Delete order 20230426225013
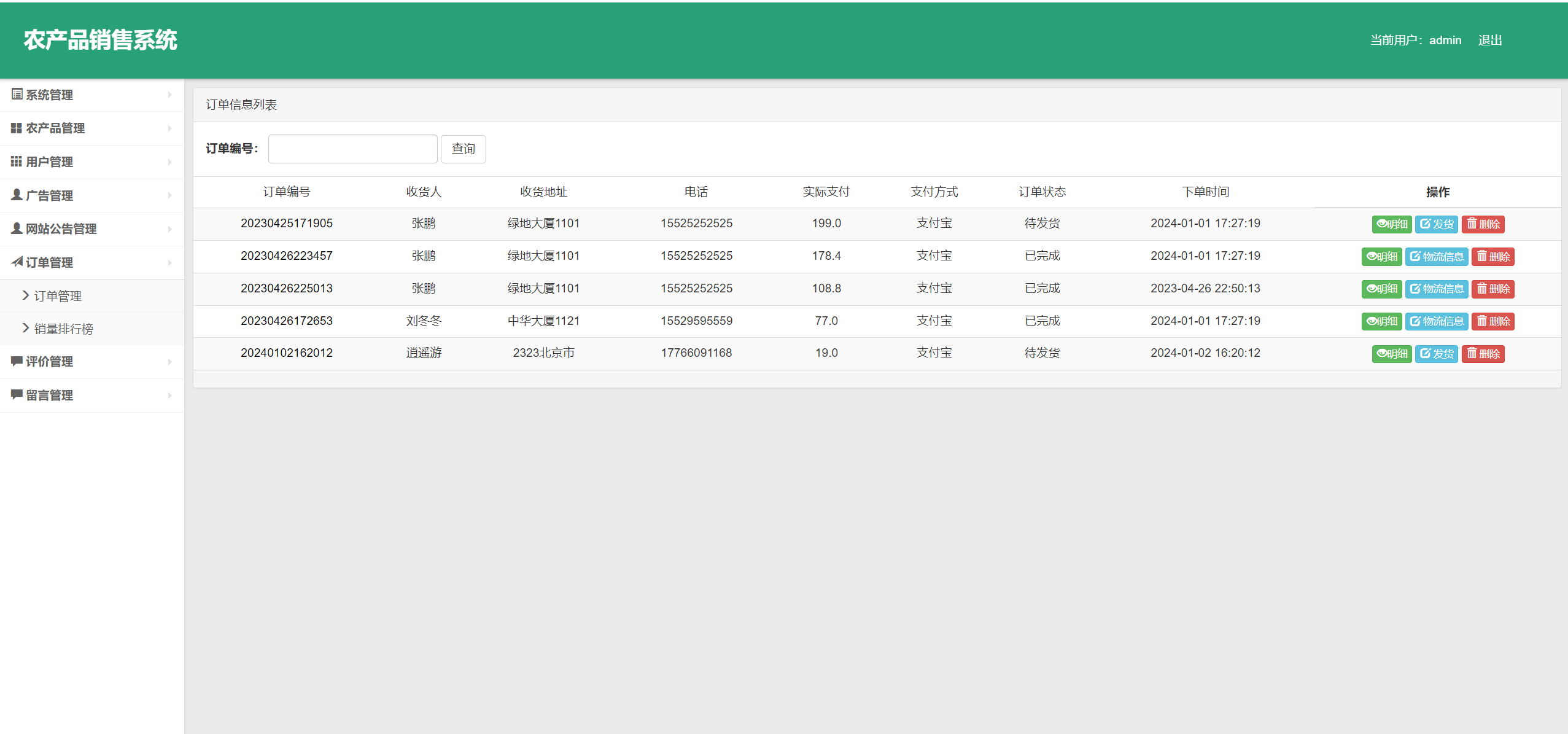 (x=1492, y=289)
